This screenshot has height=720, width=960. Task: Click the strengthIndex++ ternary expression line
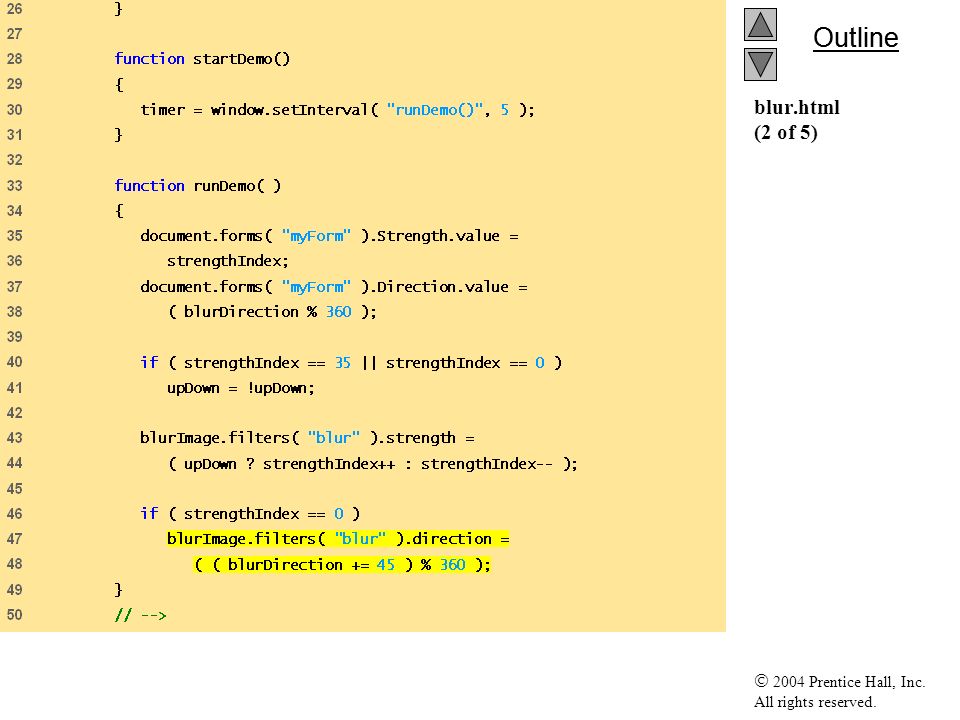372,463
